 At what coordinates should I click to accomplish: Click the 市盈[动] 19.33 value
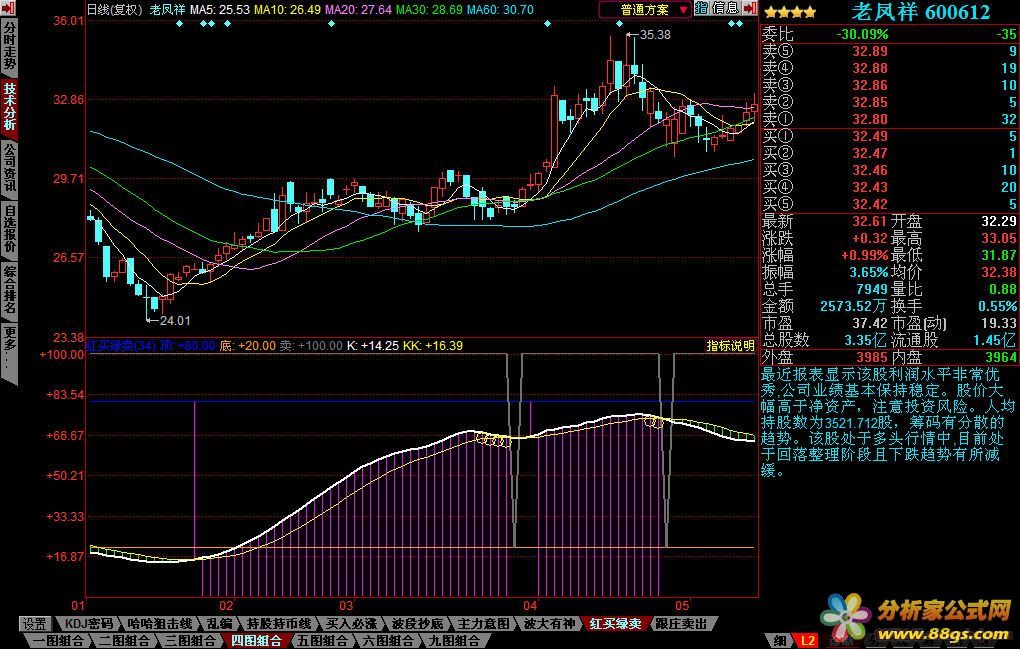coord(999,323)
